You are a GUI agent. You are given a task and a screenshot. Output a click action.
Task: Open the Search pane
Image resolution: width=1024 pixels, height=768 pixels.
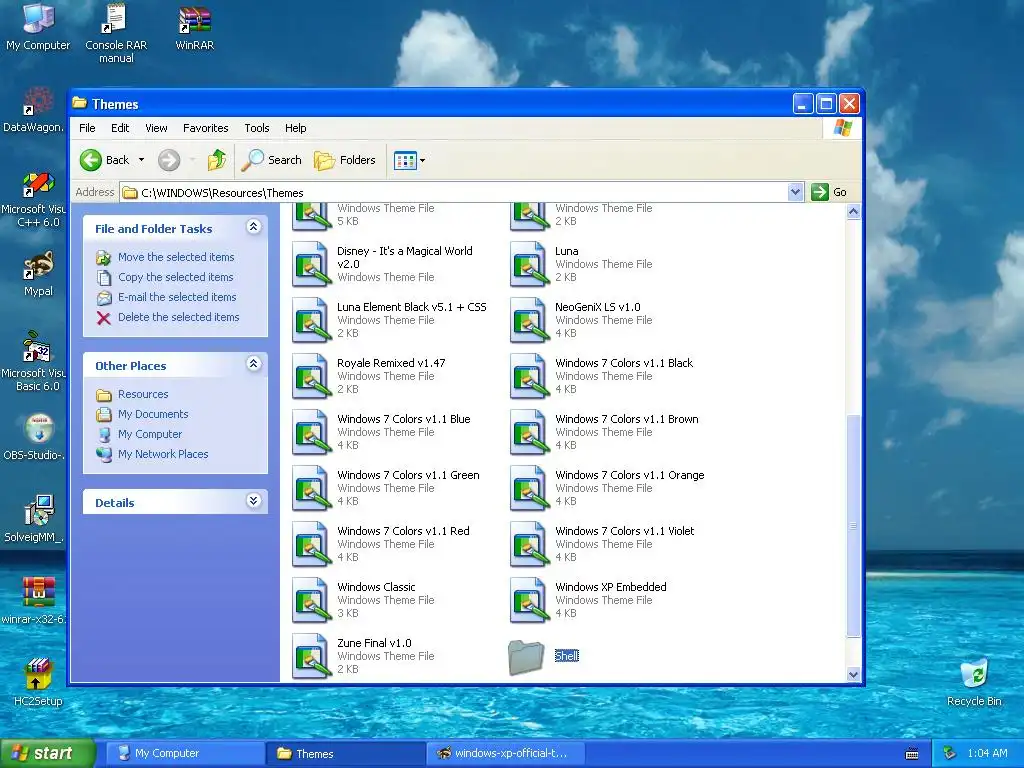(272, 160)
